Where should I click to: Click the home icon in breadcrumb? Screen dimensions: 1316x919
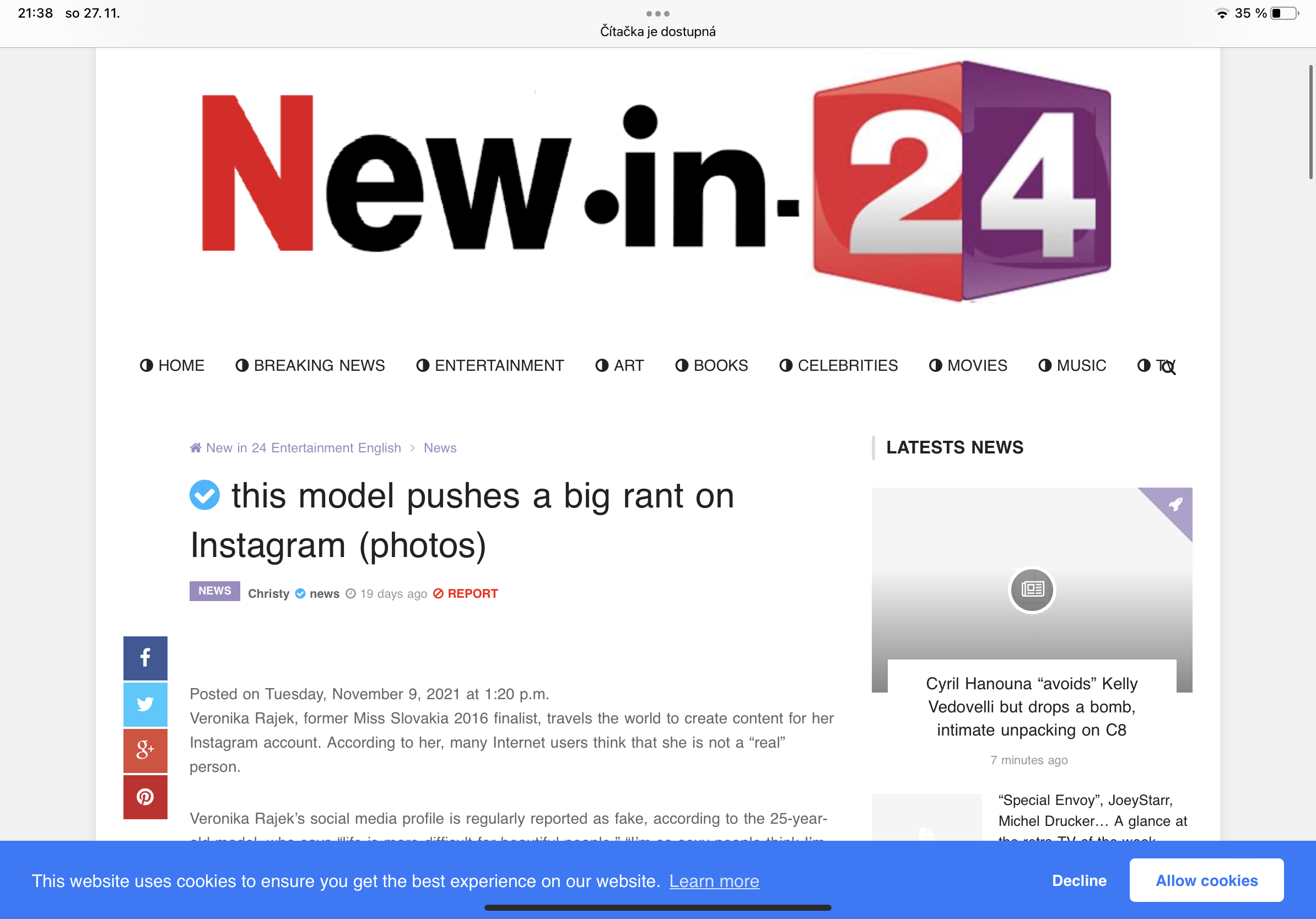coord(196,448)
